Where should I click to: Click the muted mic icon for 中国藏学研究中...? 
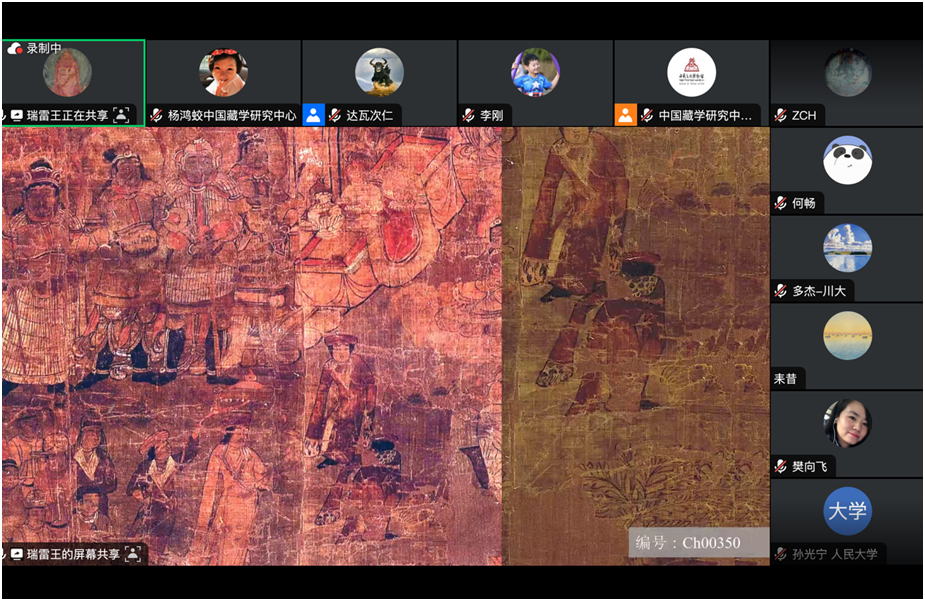pos(647,115)
